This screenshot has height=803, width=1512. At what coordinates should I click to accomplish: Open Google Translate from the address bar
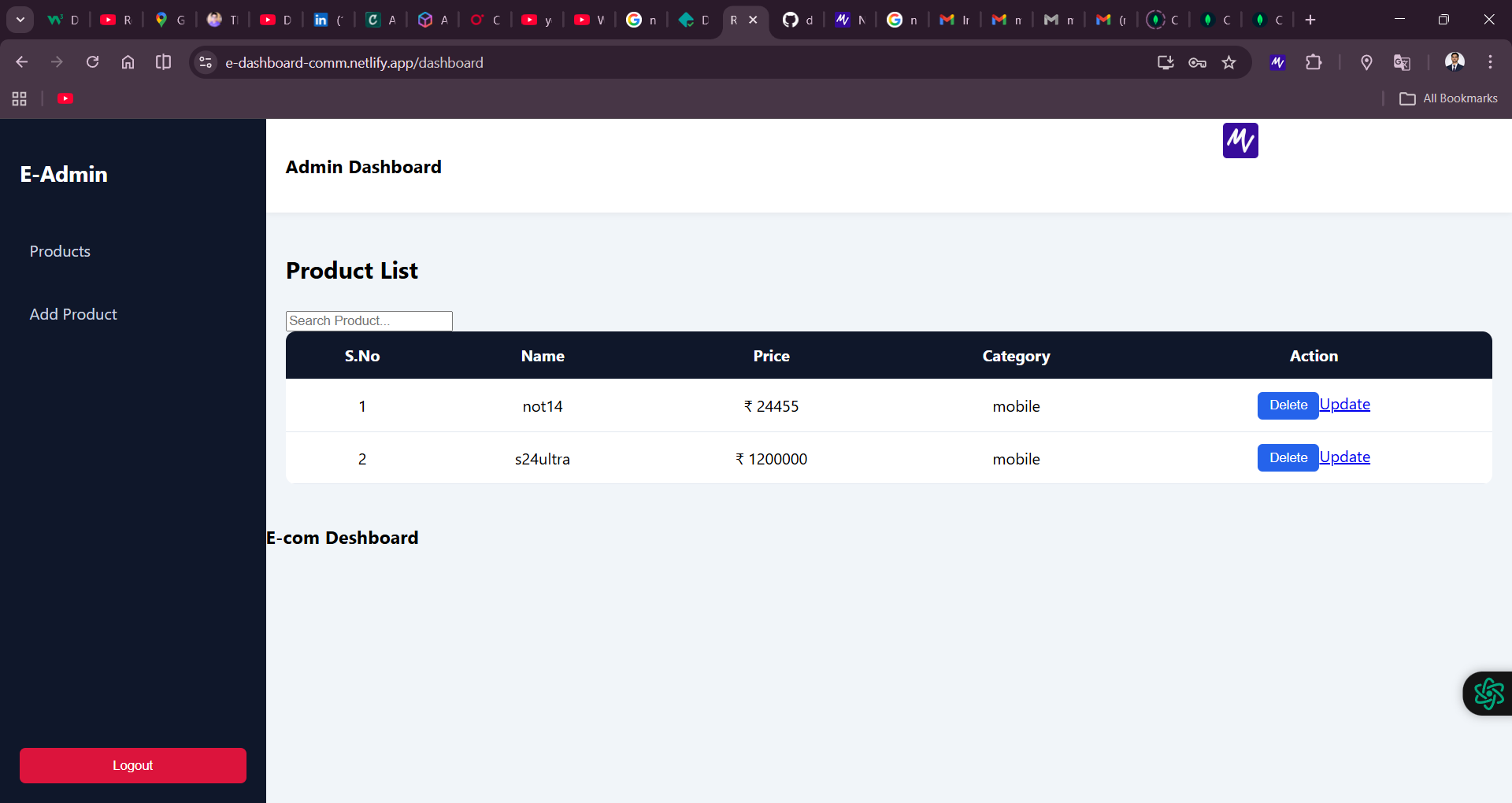click(x=1402, y=62)
